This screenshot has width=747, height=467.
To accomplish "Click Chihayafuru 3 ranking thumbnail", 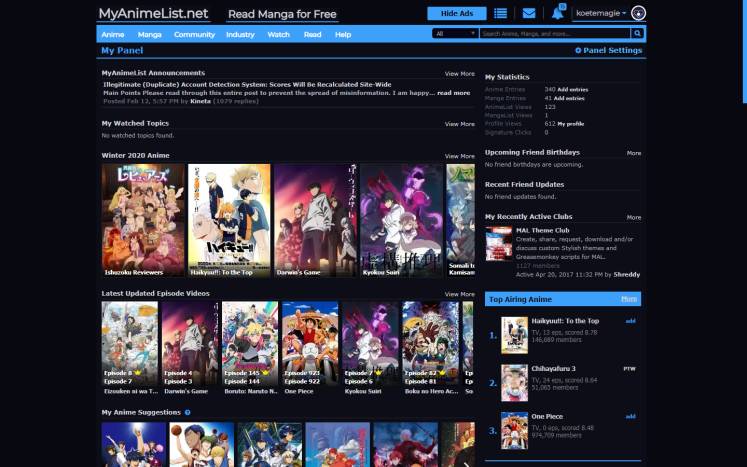I will (x=515, y=383).
